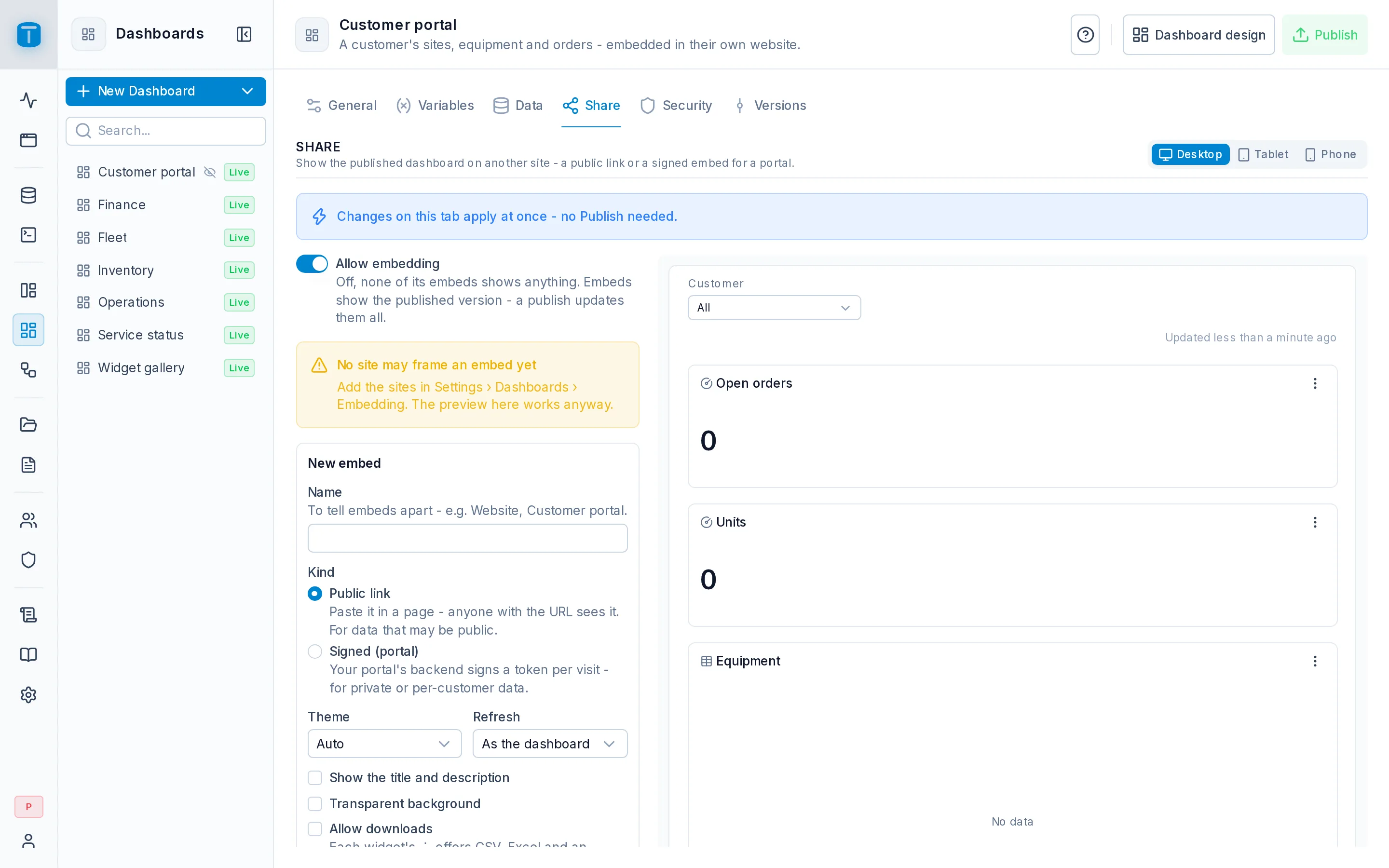The height and width of the screenshot is (868, 1389).
Task: Select the Signed (portal) radio option
Action: [x=314, y=651]
